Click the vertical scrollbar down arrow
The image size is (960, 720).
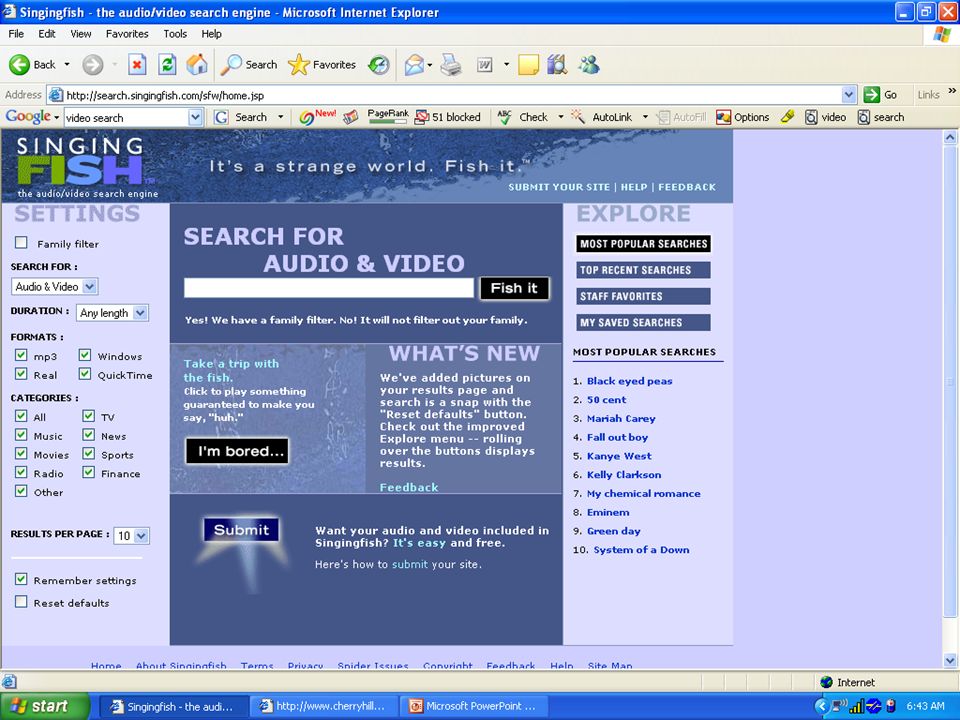click(x=950, y=661)
